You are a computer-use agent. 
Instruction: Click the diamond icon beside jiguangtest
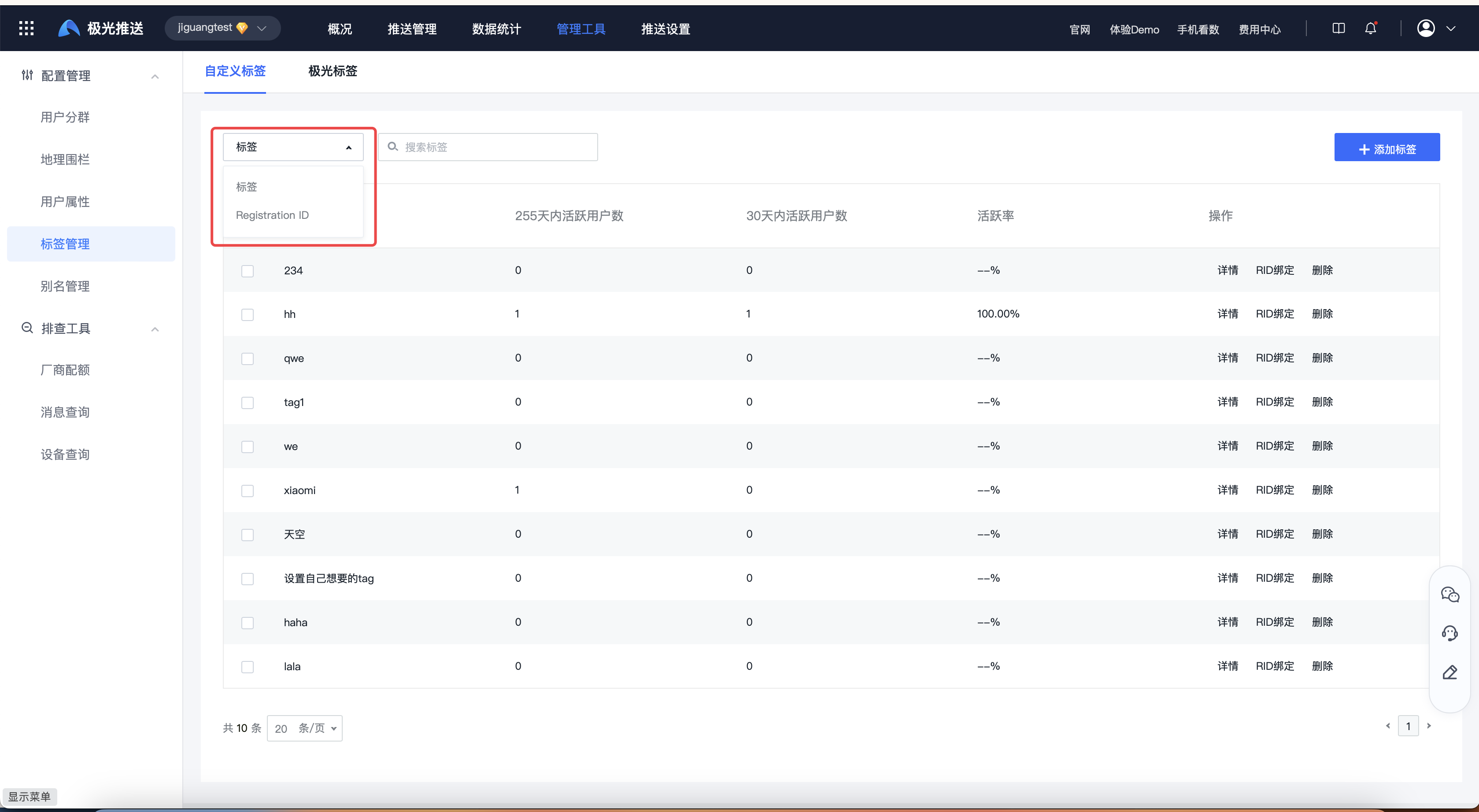click(242, 28)
